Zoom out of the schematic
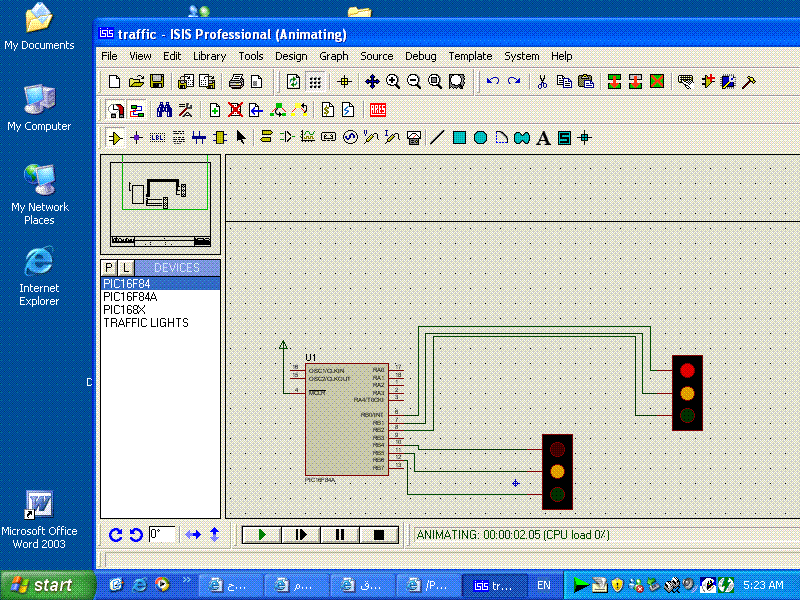 click(x=414, y=82)
